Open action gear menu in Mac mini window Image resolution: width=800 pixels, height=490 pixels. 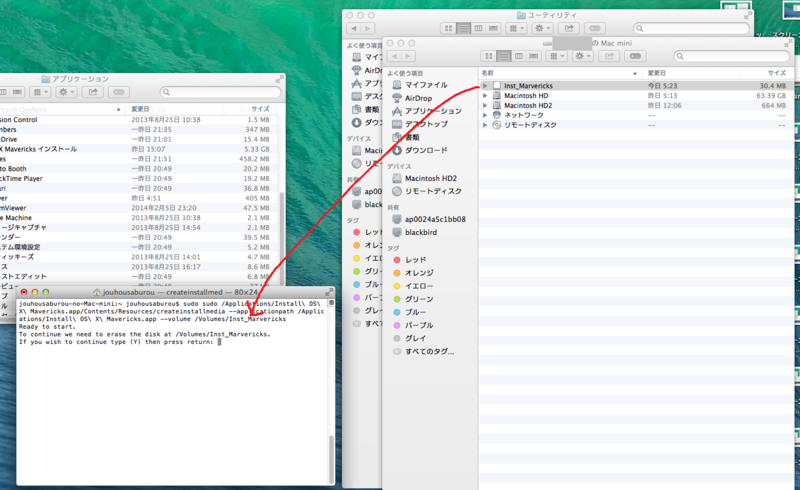[582, 56]
